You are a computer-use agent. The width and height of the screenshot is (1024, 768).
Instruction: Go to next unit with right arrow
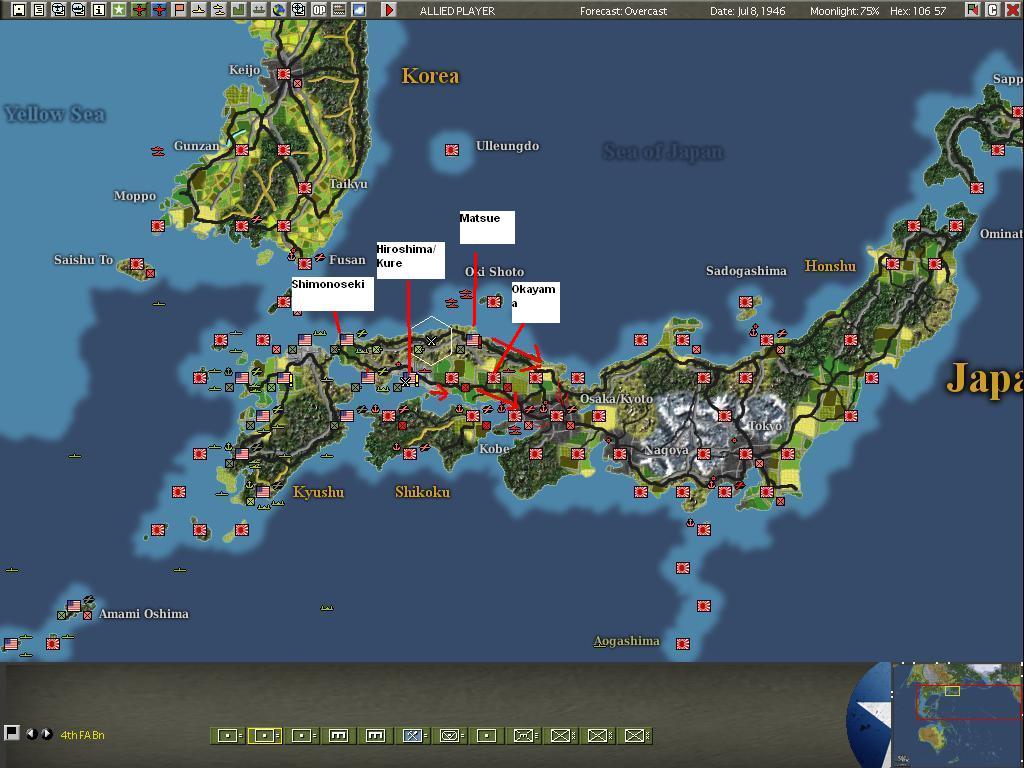[x=46, y=734]
